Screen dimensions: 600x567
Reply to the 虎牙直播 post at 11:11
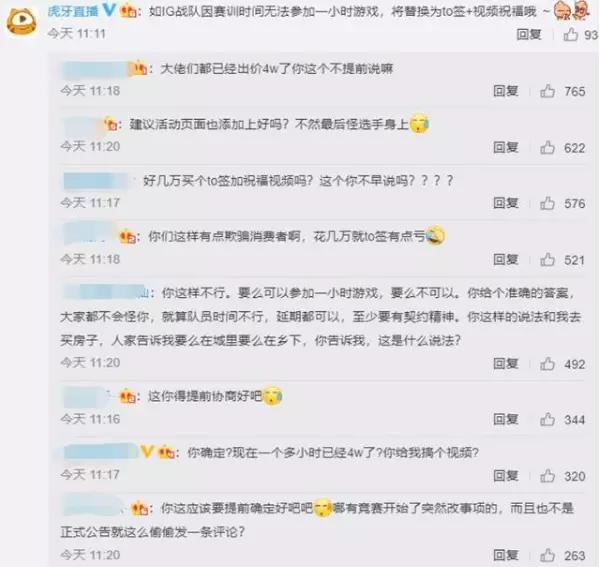[529, 34]
